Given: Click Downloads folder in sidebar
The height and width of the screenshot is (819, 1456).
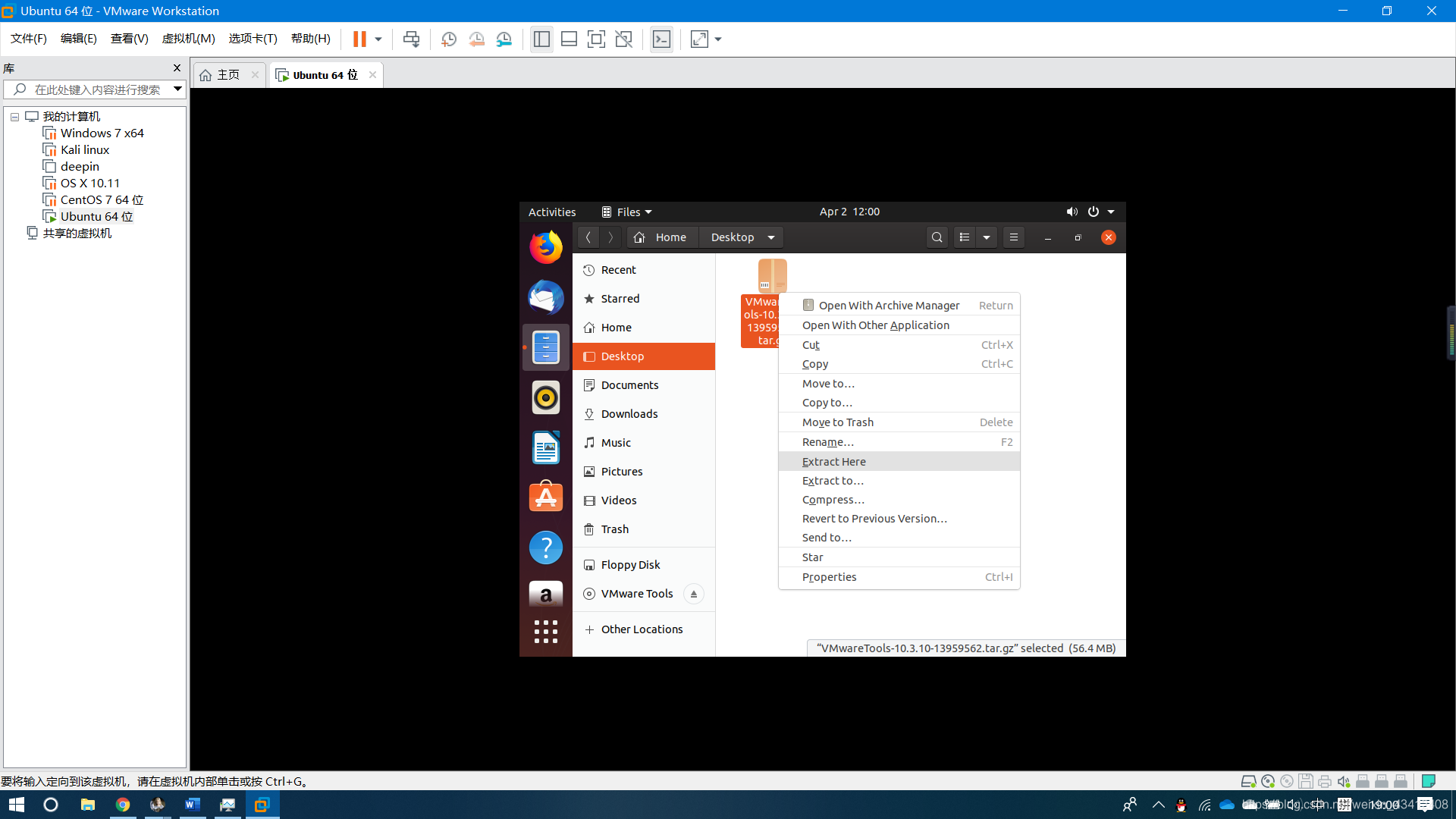Looking at the screenshot, I should 629,414.
